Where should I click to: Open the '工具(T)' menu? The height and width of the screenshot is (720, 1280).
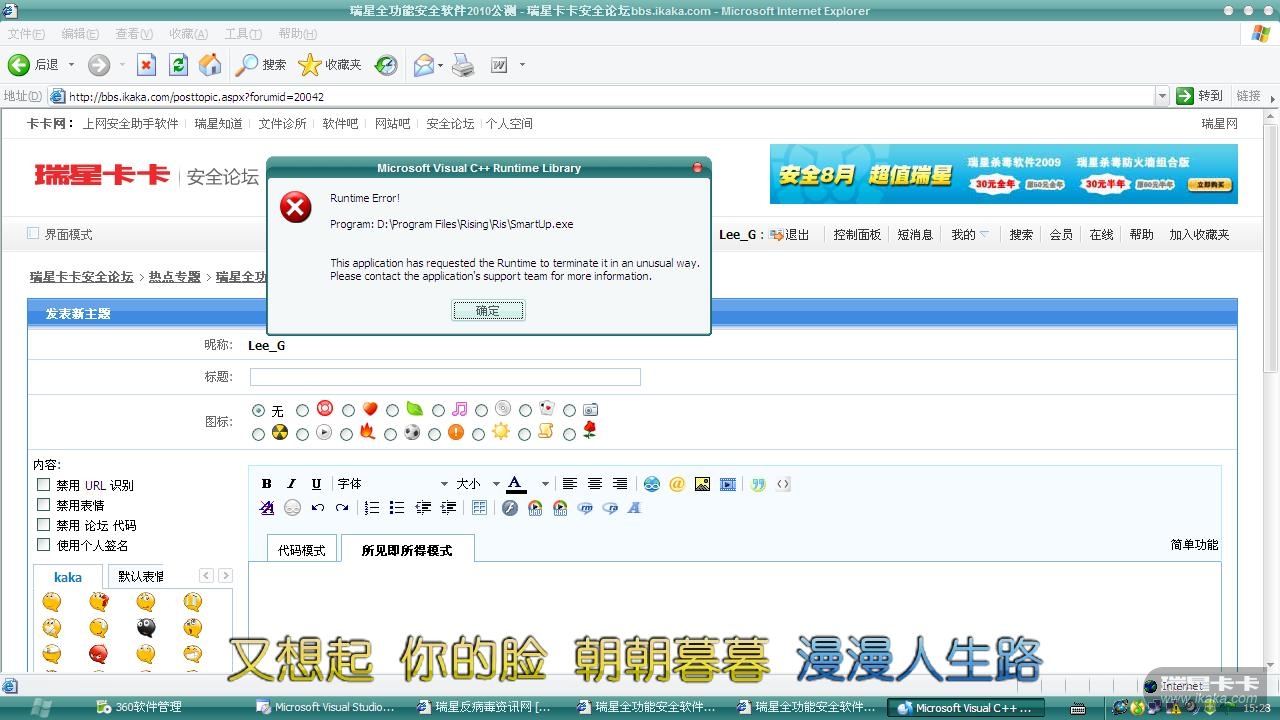point(243,34)
